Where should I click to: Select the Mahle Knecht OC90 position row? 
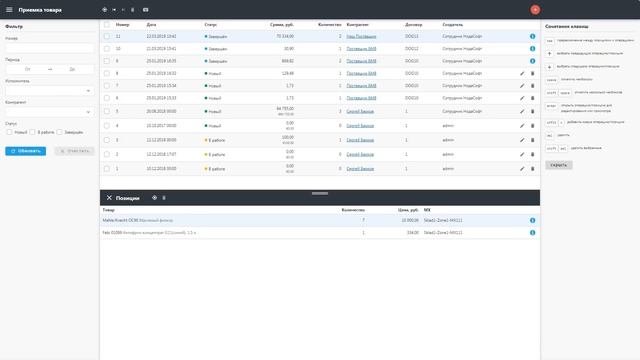point(320,220)
